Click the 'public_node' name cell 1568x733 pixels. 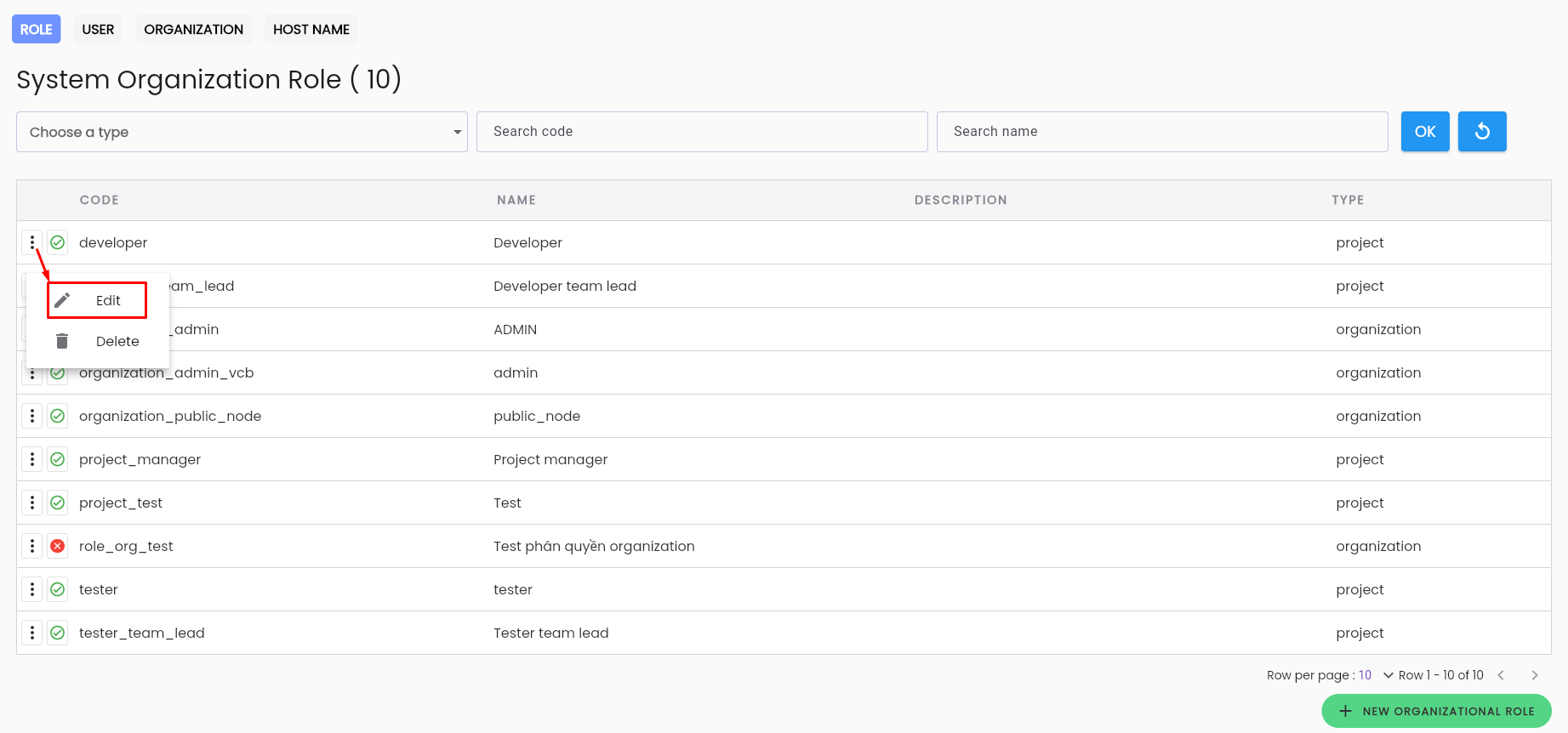(537, 416)
